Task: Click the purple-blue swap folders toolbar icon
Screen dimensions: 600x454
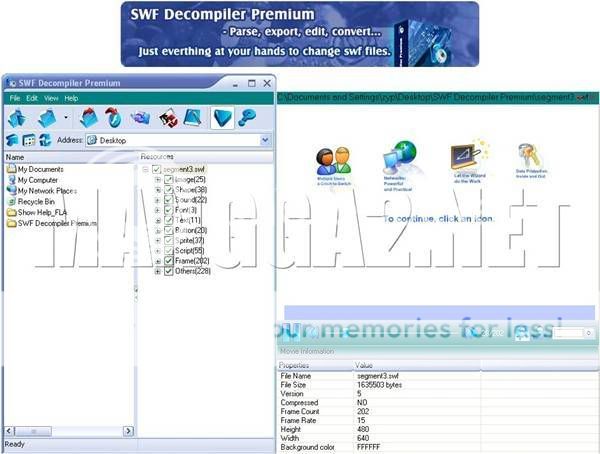Action: coord(140,118)
